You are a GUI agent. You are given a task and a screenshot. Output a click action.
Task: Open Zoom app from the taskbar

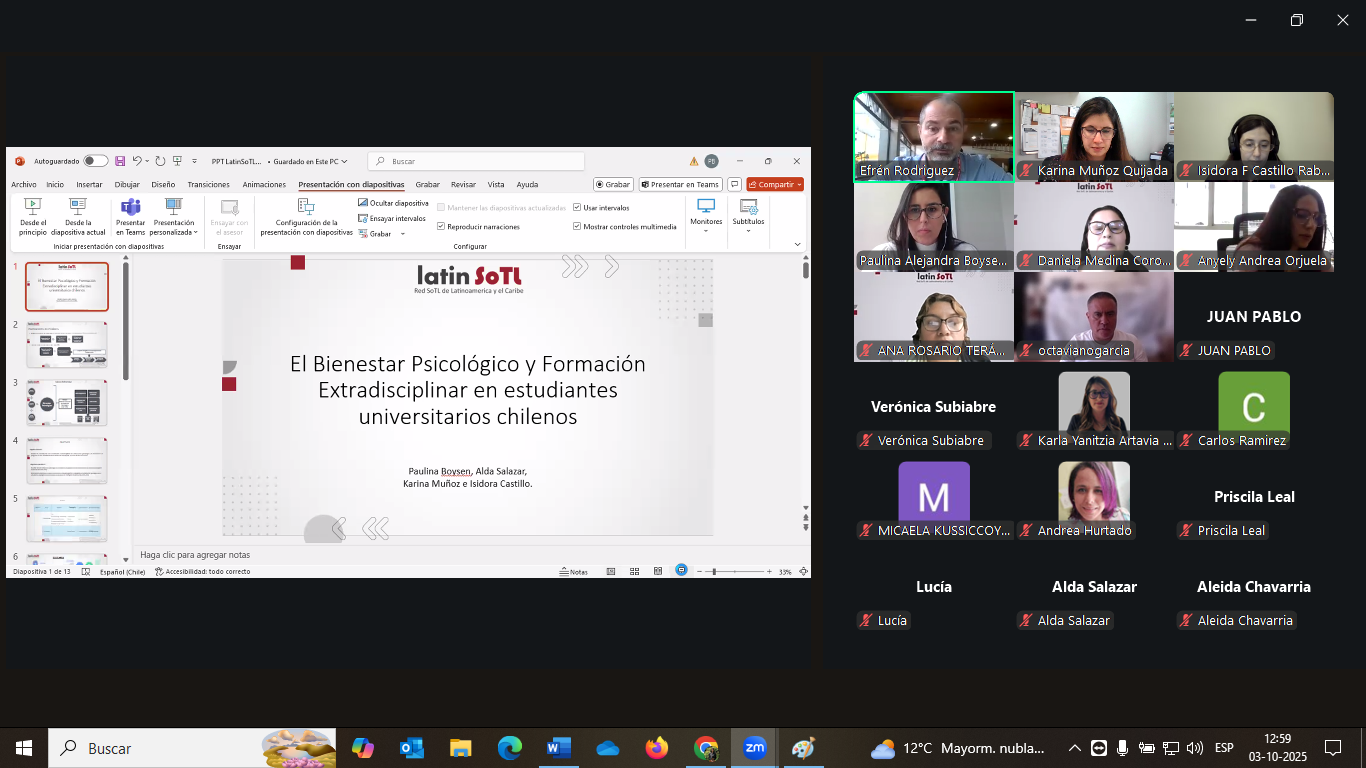754,748
